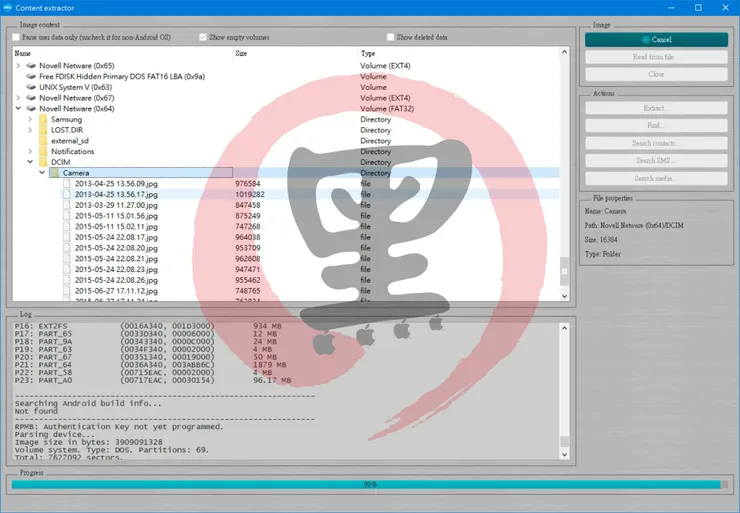The height and width of the screenshot is (513, 740).
Task: Click the Free FDISK Hidden Primary volume icon
Action: 31,76
